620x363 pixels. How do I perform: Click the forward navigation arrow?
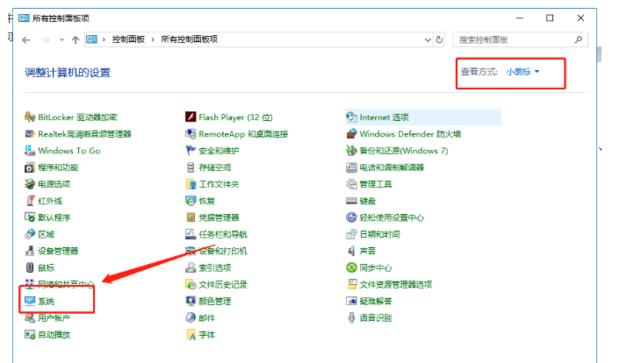[46, 40]
